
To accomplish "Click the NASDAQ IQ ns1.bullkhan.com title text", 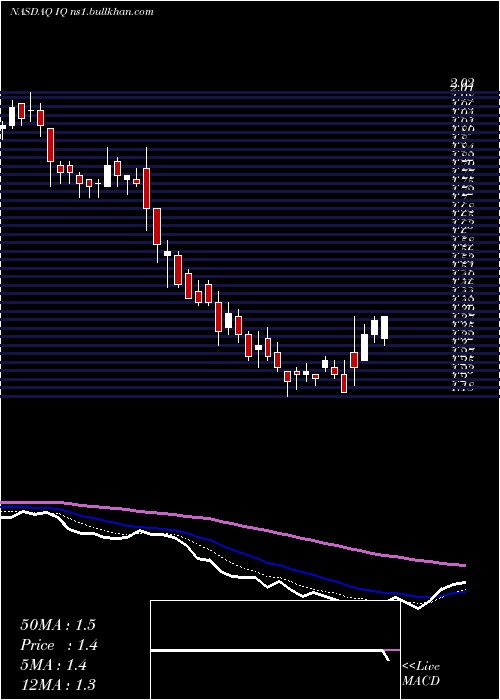I will 82,12.
